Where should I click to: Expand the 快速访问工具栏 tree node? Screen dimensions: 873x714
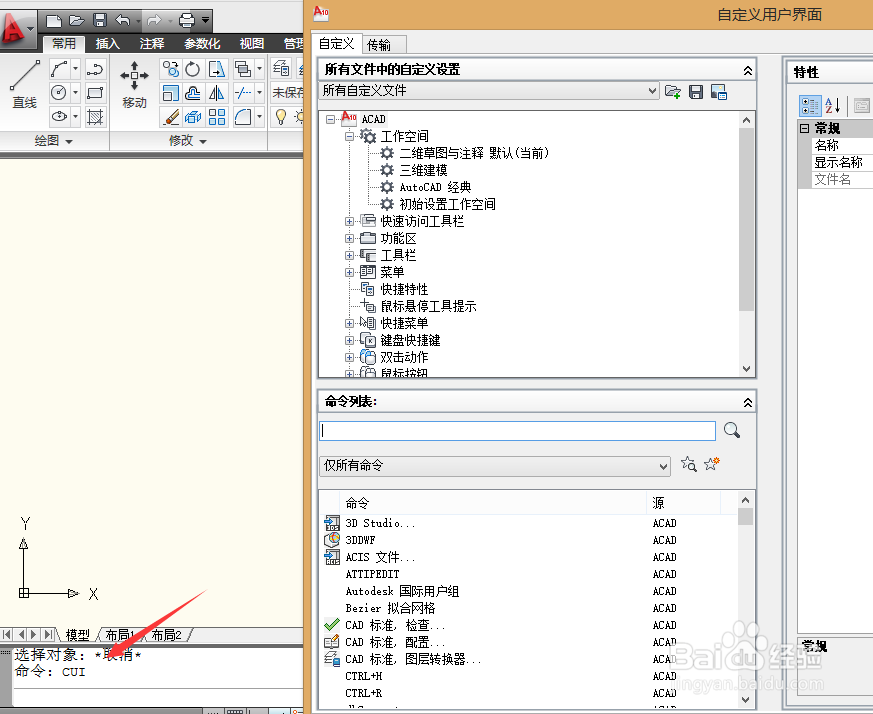click(349, 222)
